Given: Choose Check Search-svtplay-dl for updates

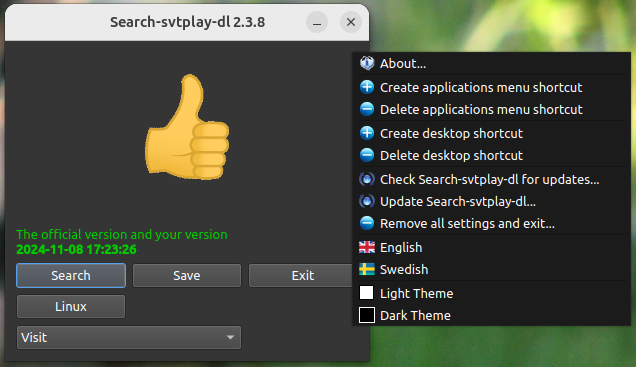Looking at the screenshot, I should click(492, 179).
